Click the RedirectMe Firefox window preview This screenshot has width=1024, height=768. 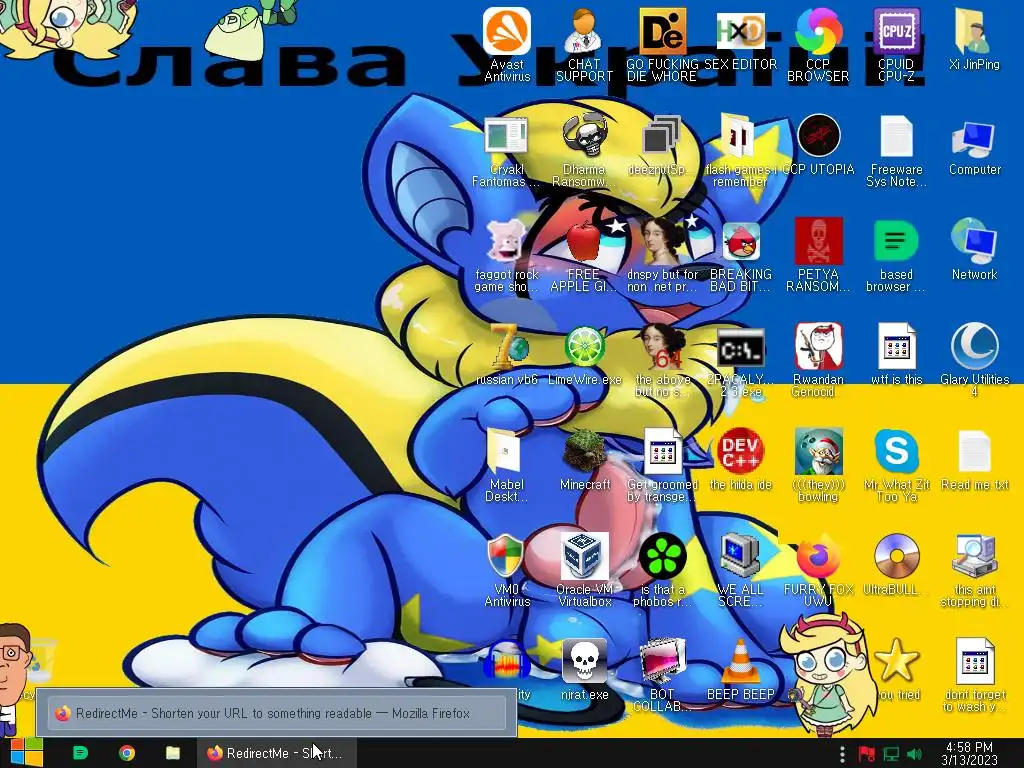pos(276,712)
